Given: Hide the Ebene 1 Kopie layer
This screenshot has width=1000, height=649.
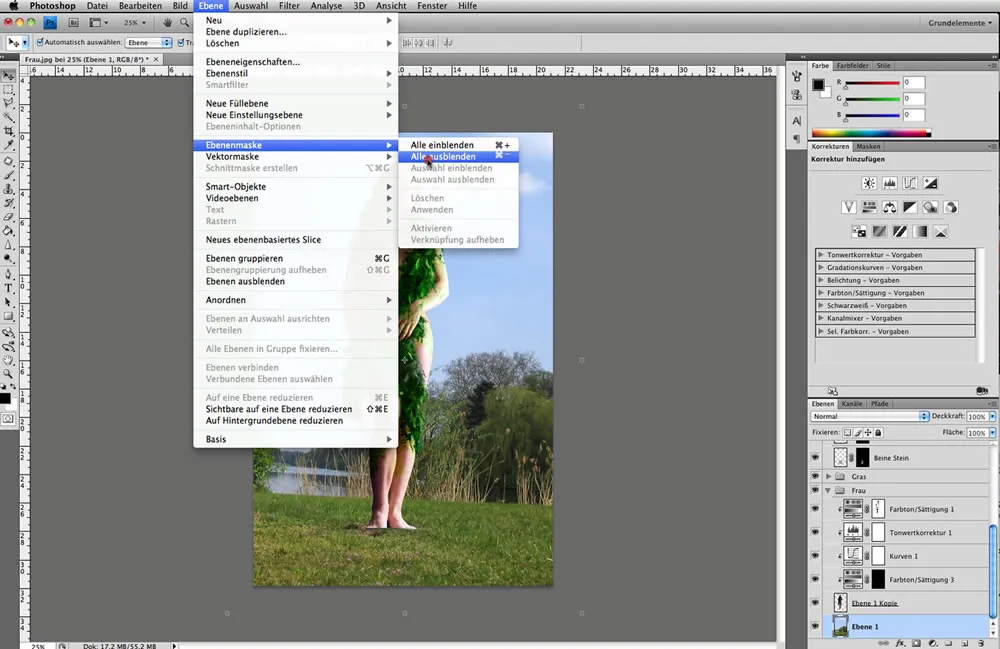Looking at the screenshot, I should tap(815, 602).
